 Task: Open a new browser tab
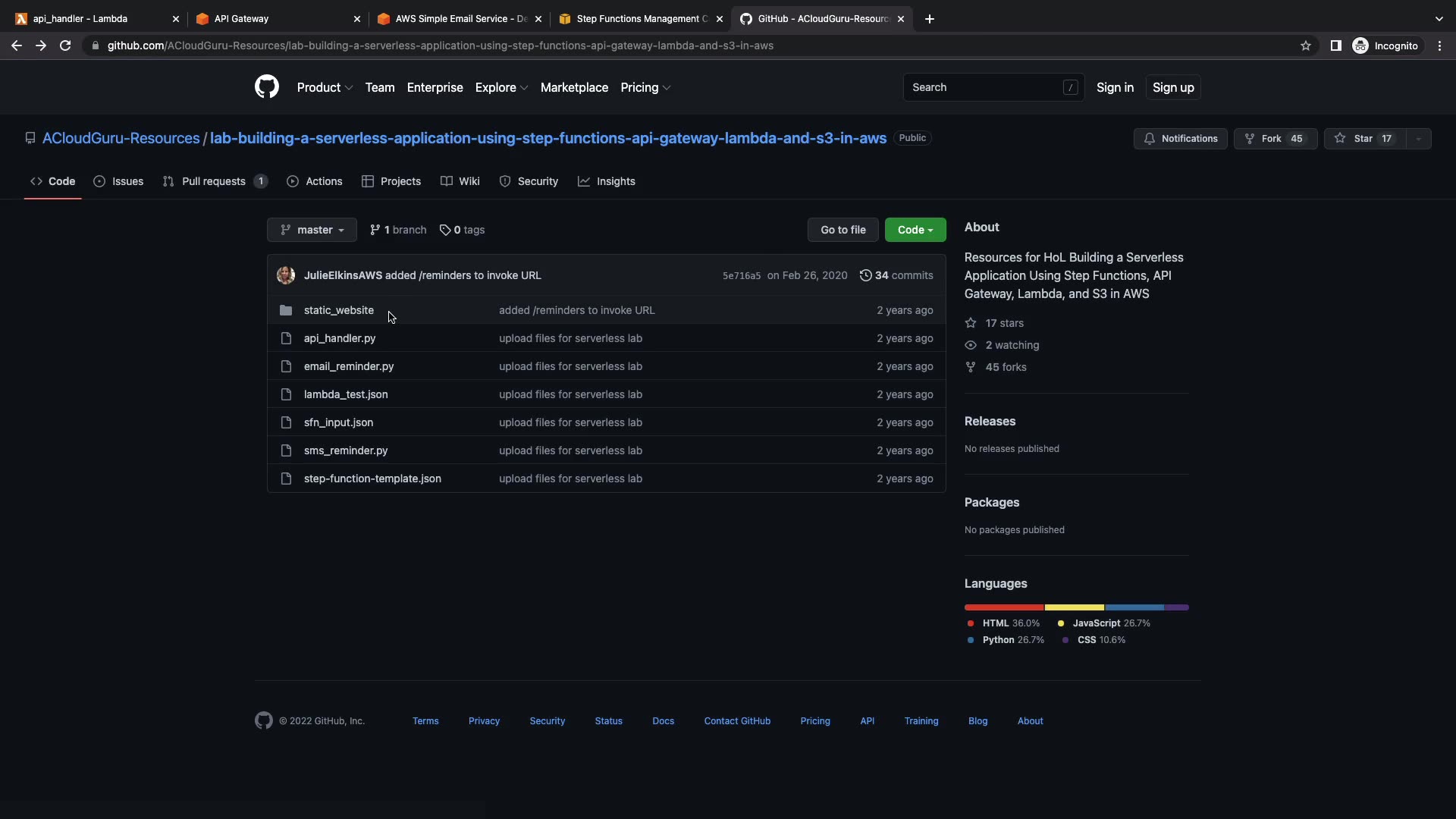click(x=930, y=19)
